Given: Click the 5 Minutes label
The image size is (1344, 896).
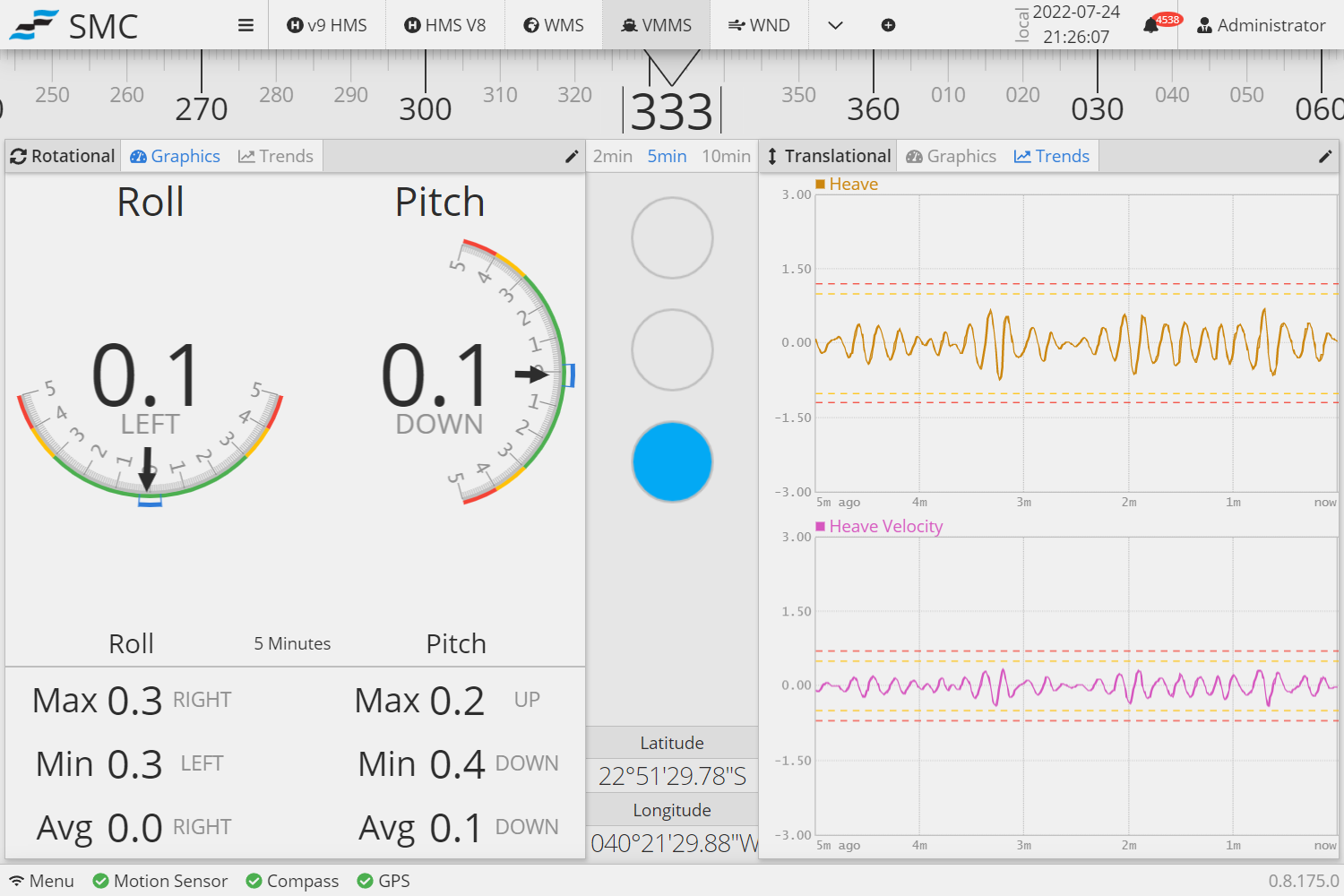Looking at the screenshot, I should coord(292,643).
